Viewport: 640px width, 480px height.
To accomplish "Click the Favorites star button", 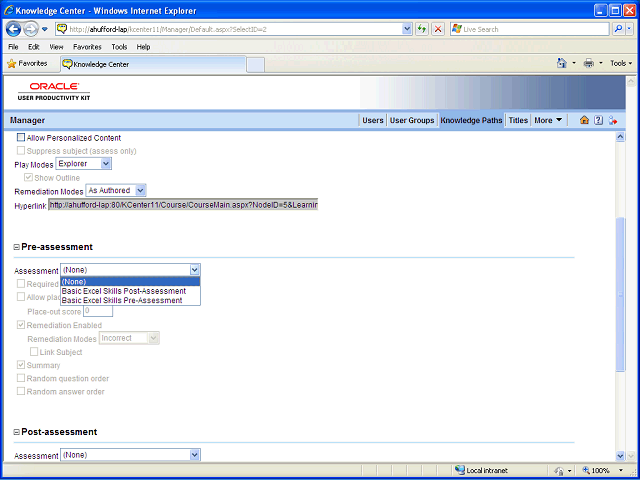I will tap(27, 64).
